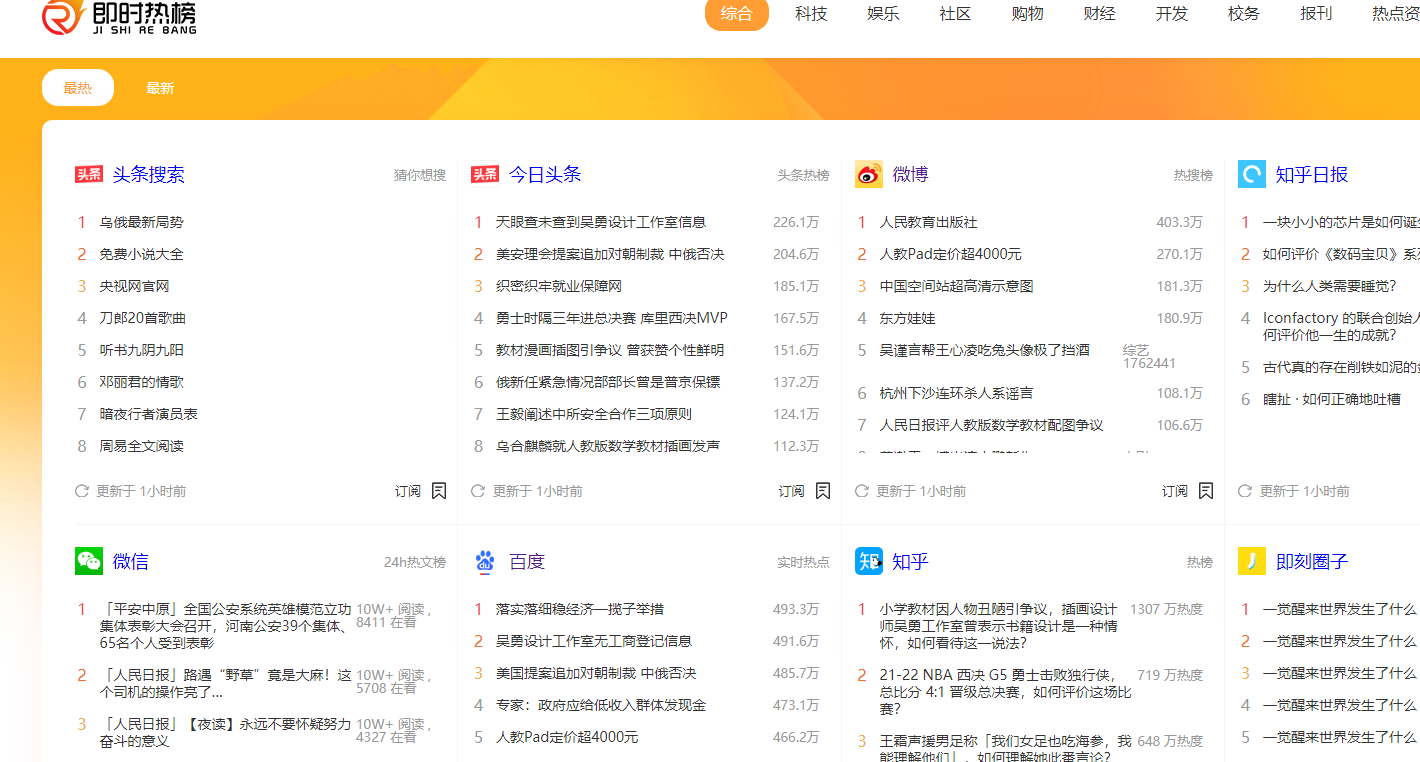Switch to the 最新 filter
This screenshot has width=1420, height=762.
(160, 88)
